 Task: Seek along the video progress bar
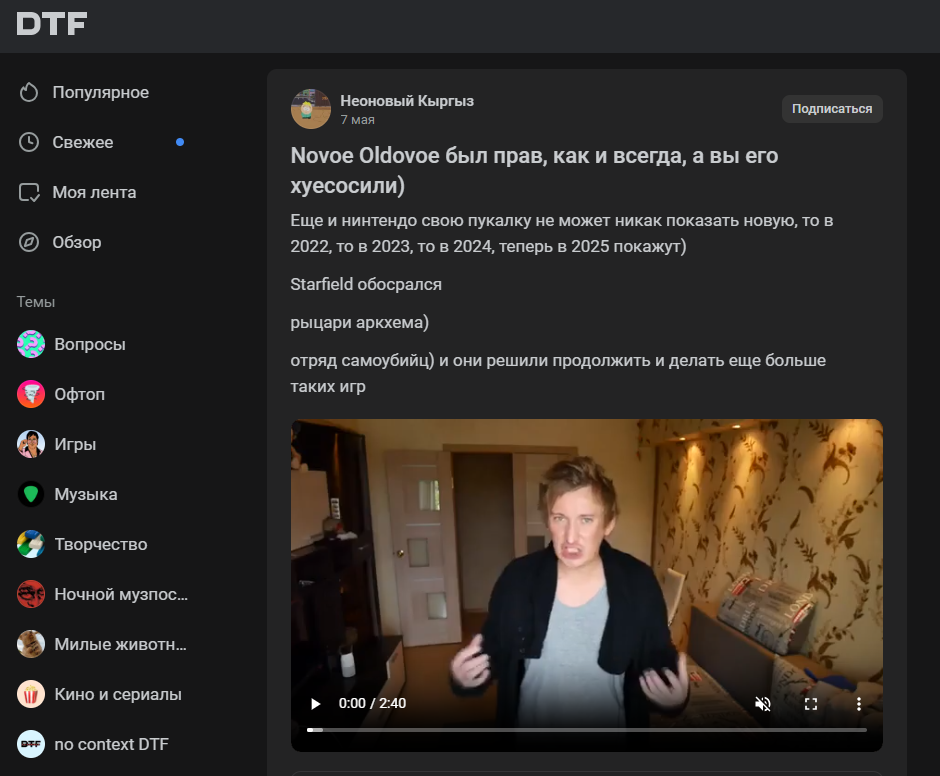587,730
